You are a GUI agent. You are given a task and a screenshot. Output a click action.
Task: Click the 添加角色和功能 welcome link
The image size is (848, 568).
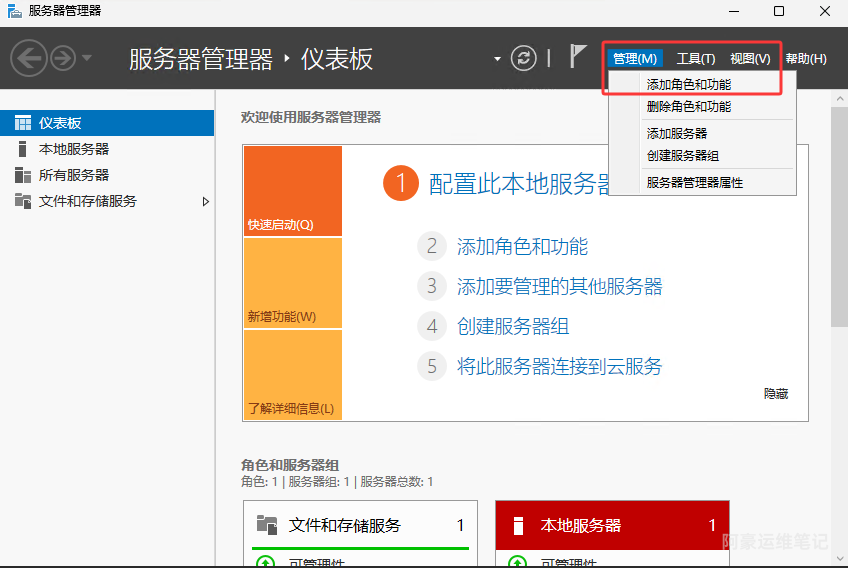coord(522,247)
